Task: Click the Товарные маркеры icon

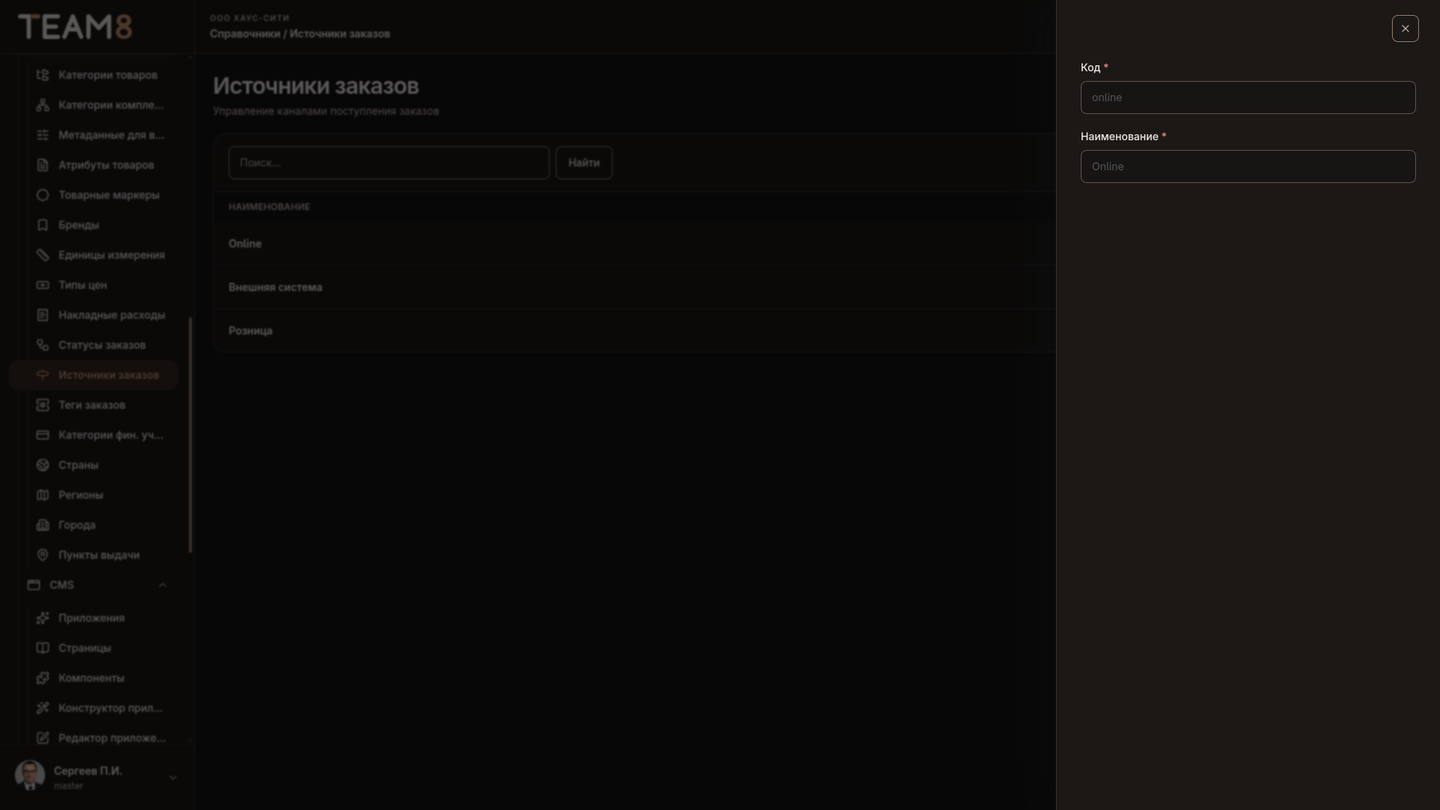Action: click(x=42, y=195)
